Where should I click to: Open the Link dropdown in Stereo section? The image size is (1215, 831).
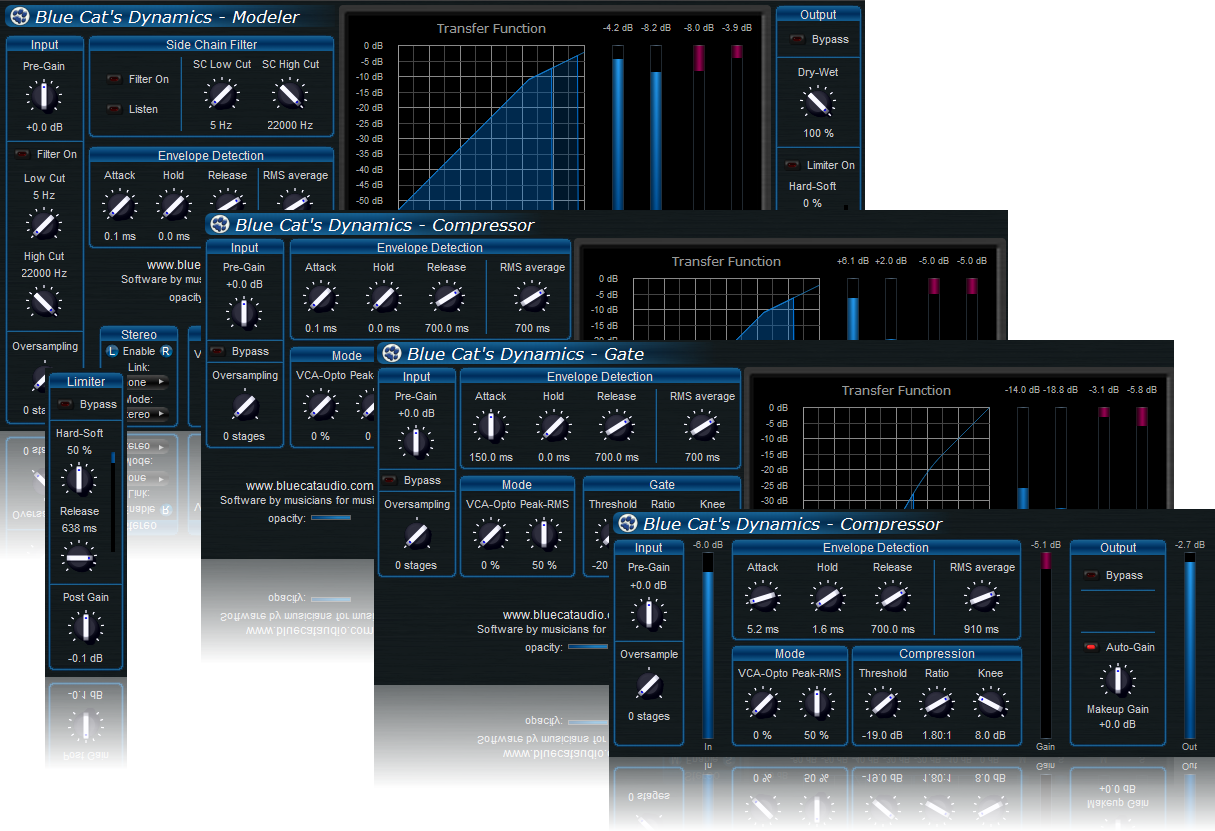coord(147,382)
